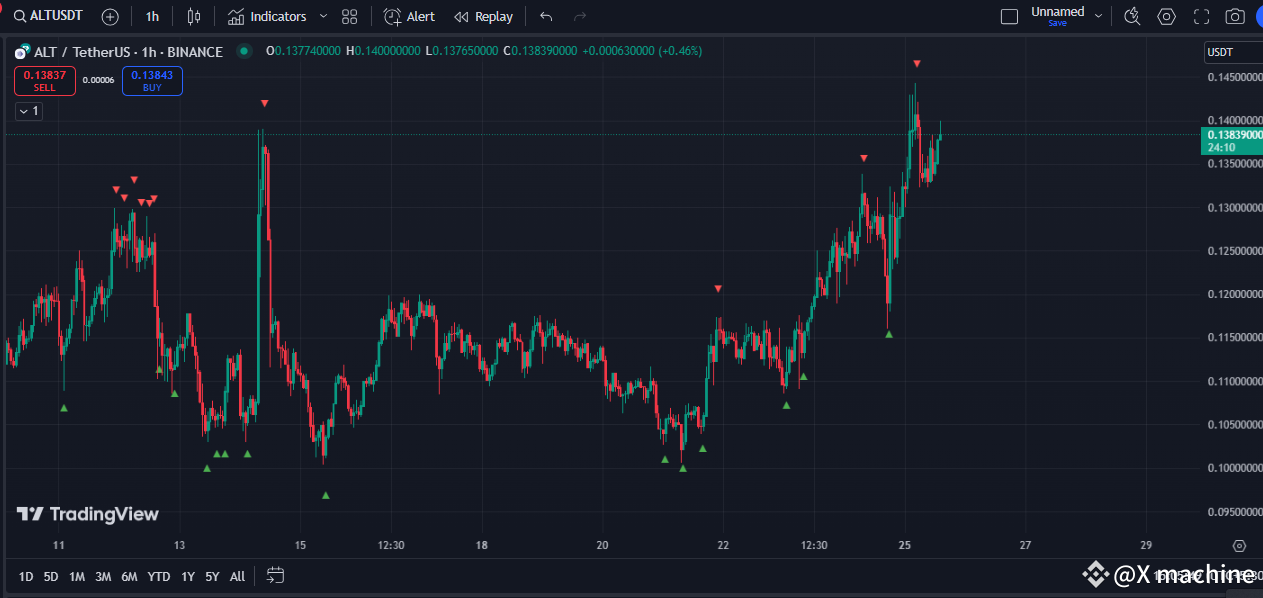Click the green market status dot

click(242, 51)
